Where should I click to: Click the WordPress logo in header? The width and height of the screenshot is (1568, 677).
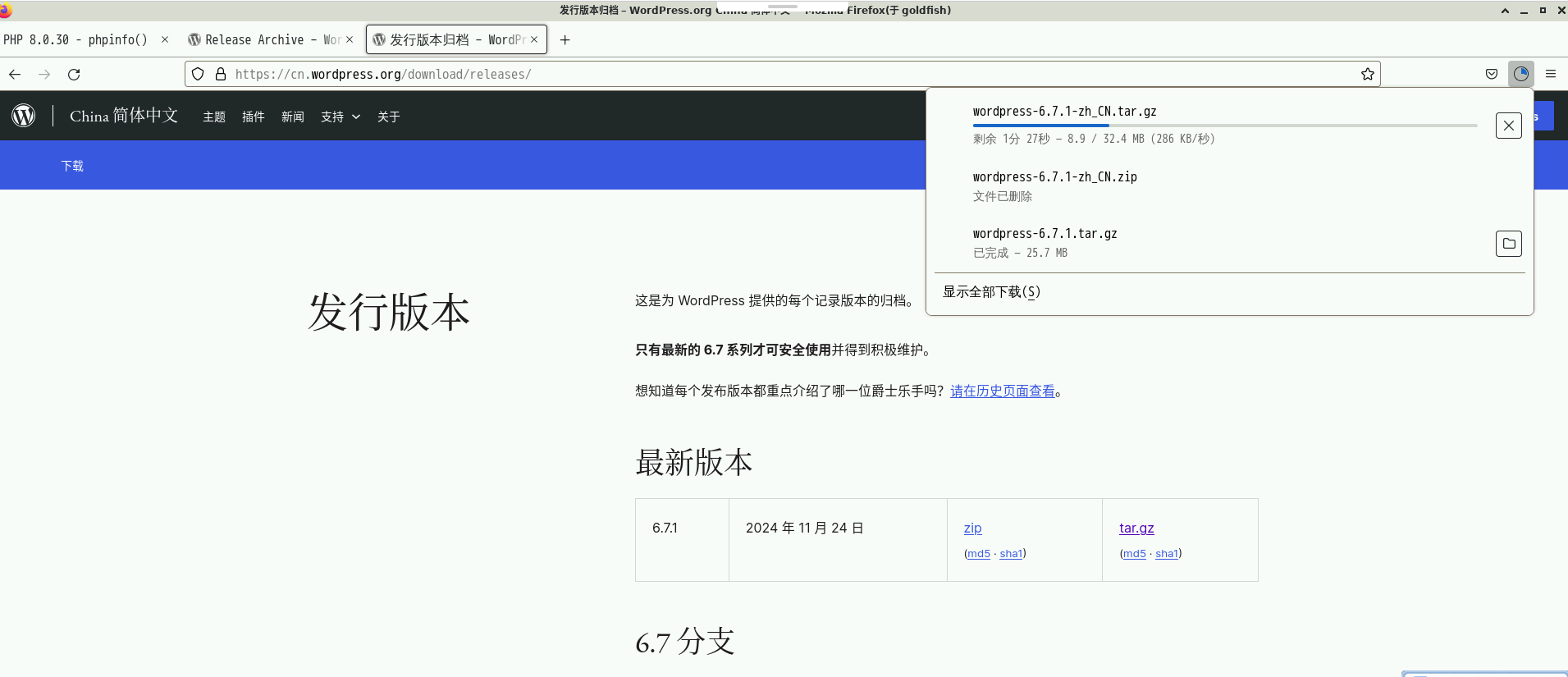click(x=24, y=116)
